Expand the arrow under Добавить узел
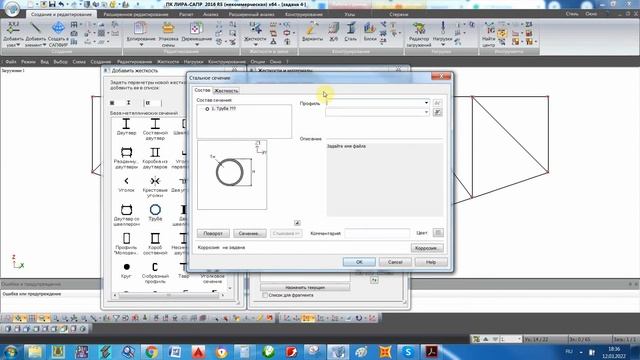 tap(18, 45)
